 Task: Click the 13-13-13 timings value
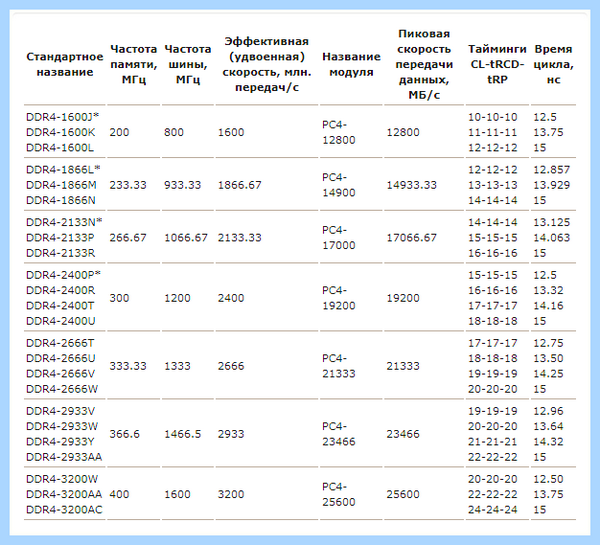click(x=492, y=185)
